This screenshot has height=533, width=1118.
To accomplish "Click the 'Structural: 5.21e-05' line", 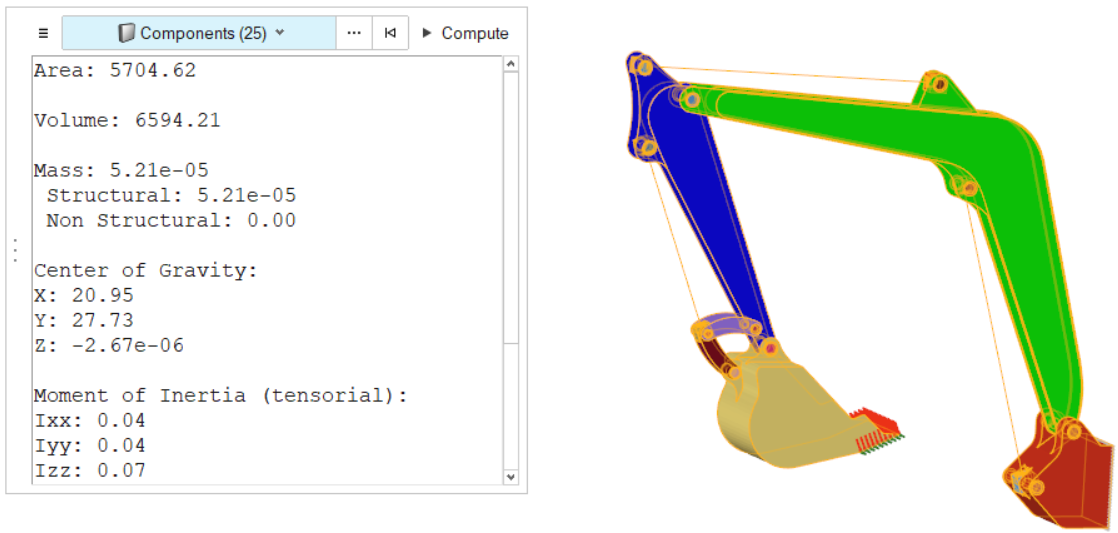I will click(x=171, y=195).
